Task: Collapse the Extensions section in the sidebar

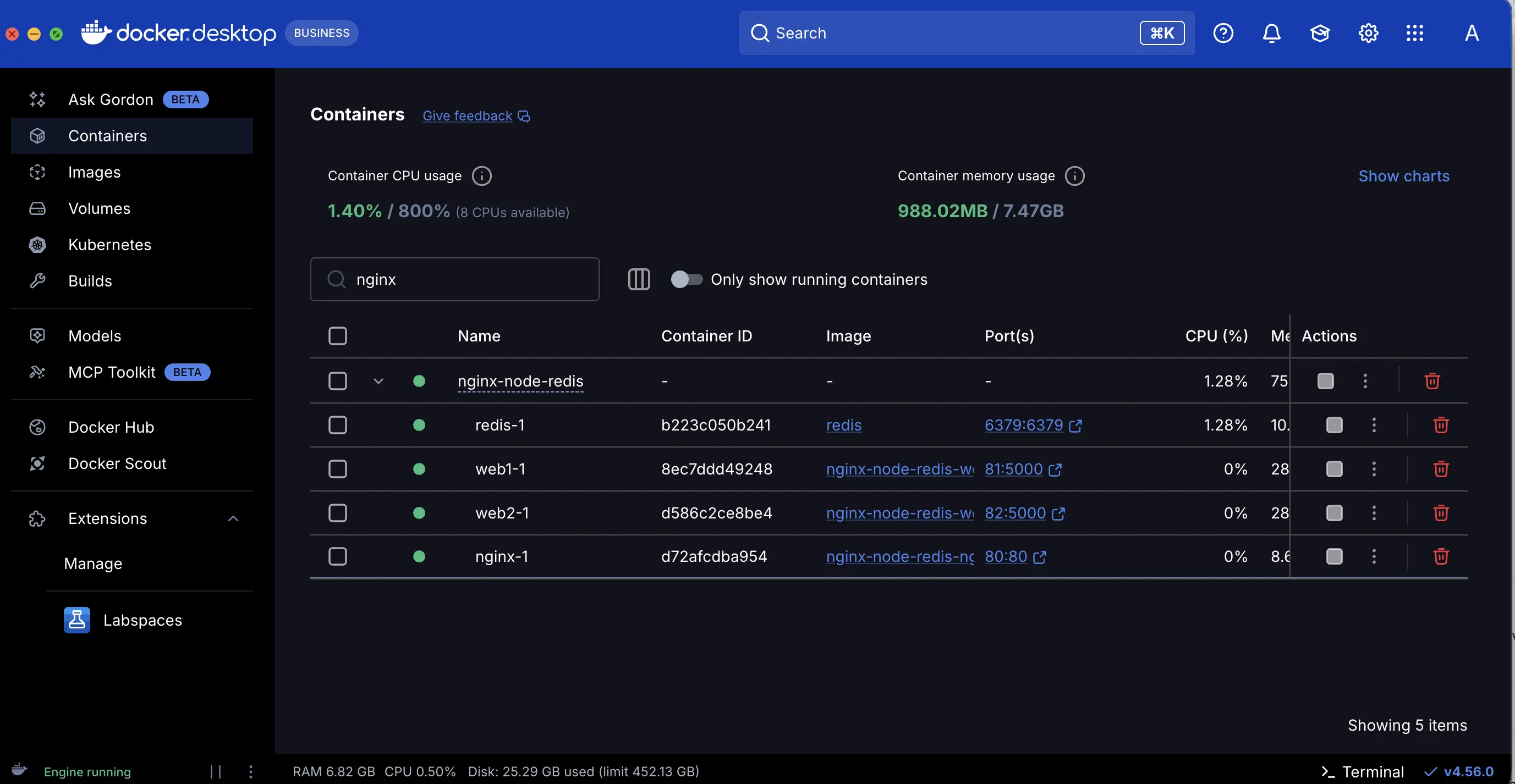Action: click(233, 518)
